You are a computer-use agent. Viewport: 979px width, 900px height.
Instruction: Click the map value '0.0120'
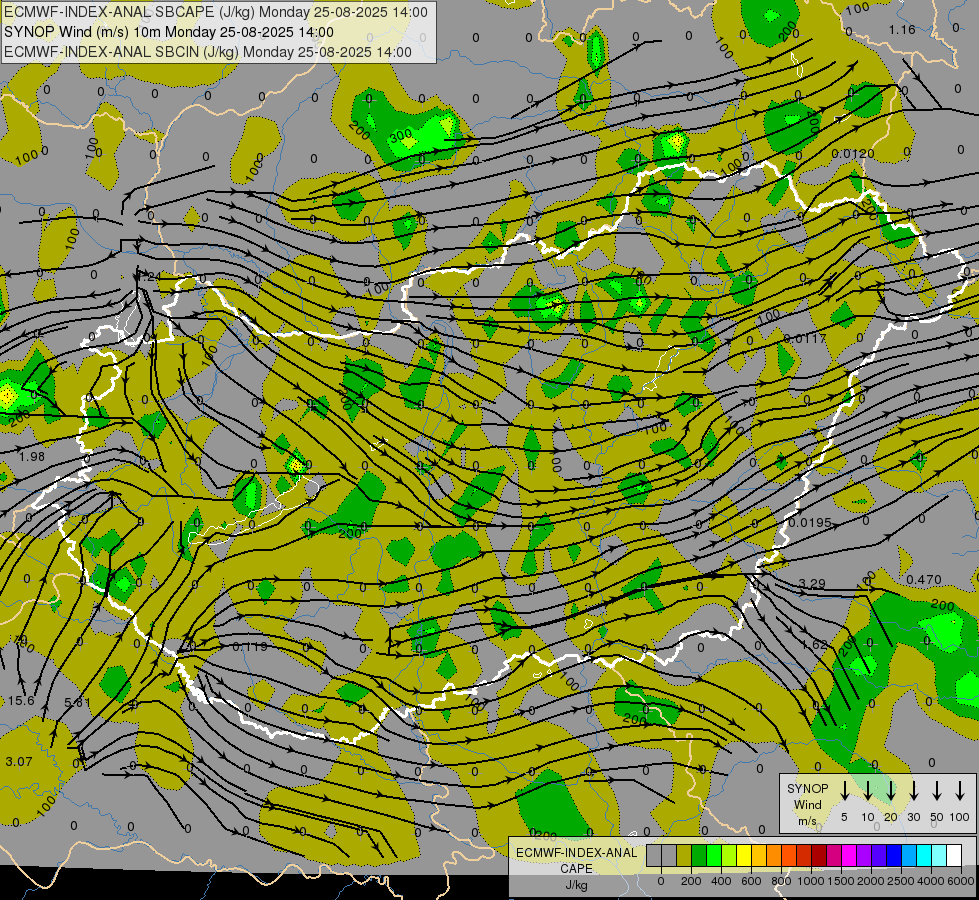point(853,154)
